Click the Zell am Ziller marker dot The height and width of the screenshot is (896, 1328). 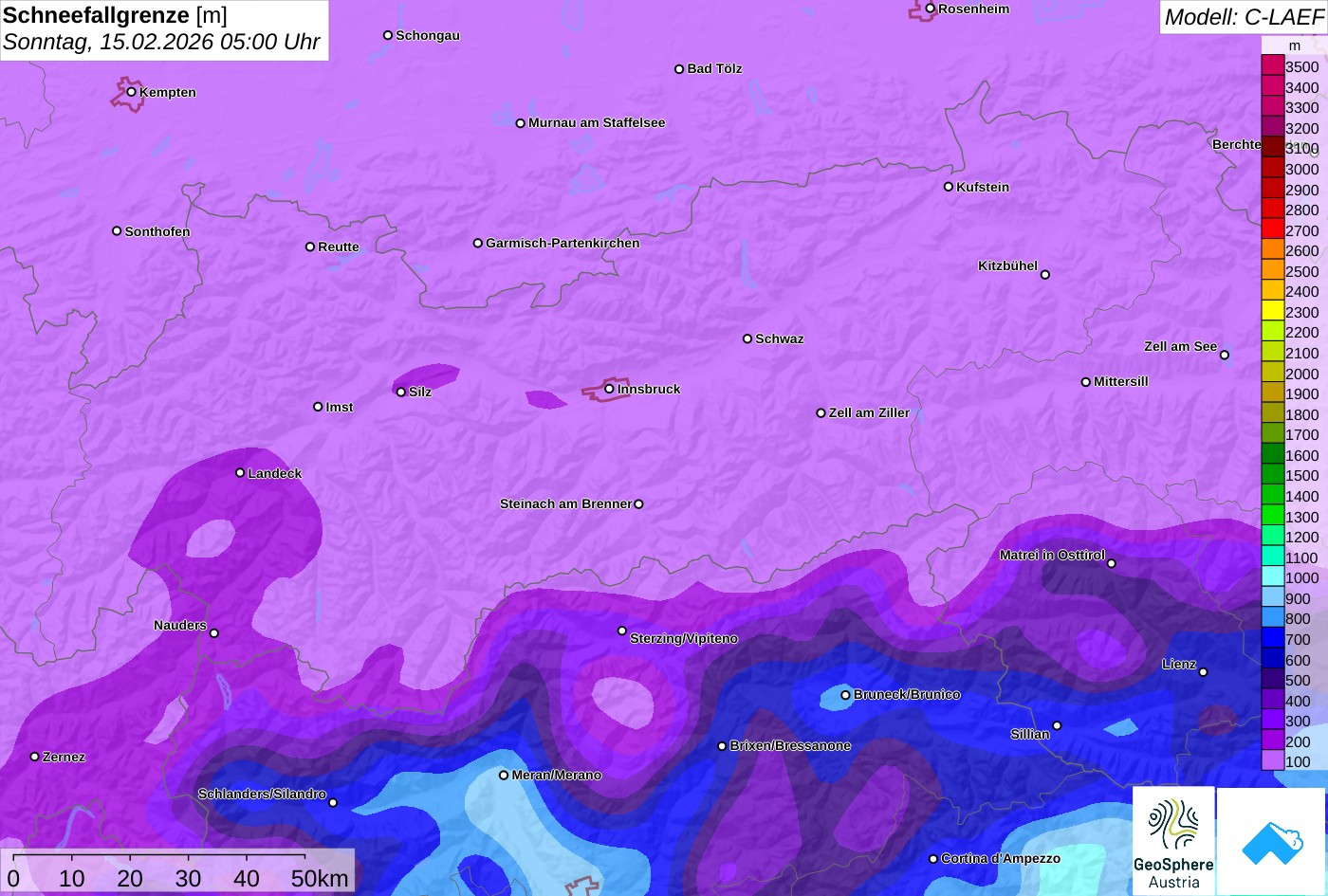pos(821,413)
